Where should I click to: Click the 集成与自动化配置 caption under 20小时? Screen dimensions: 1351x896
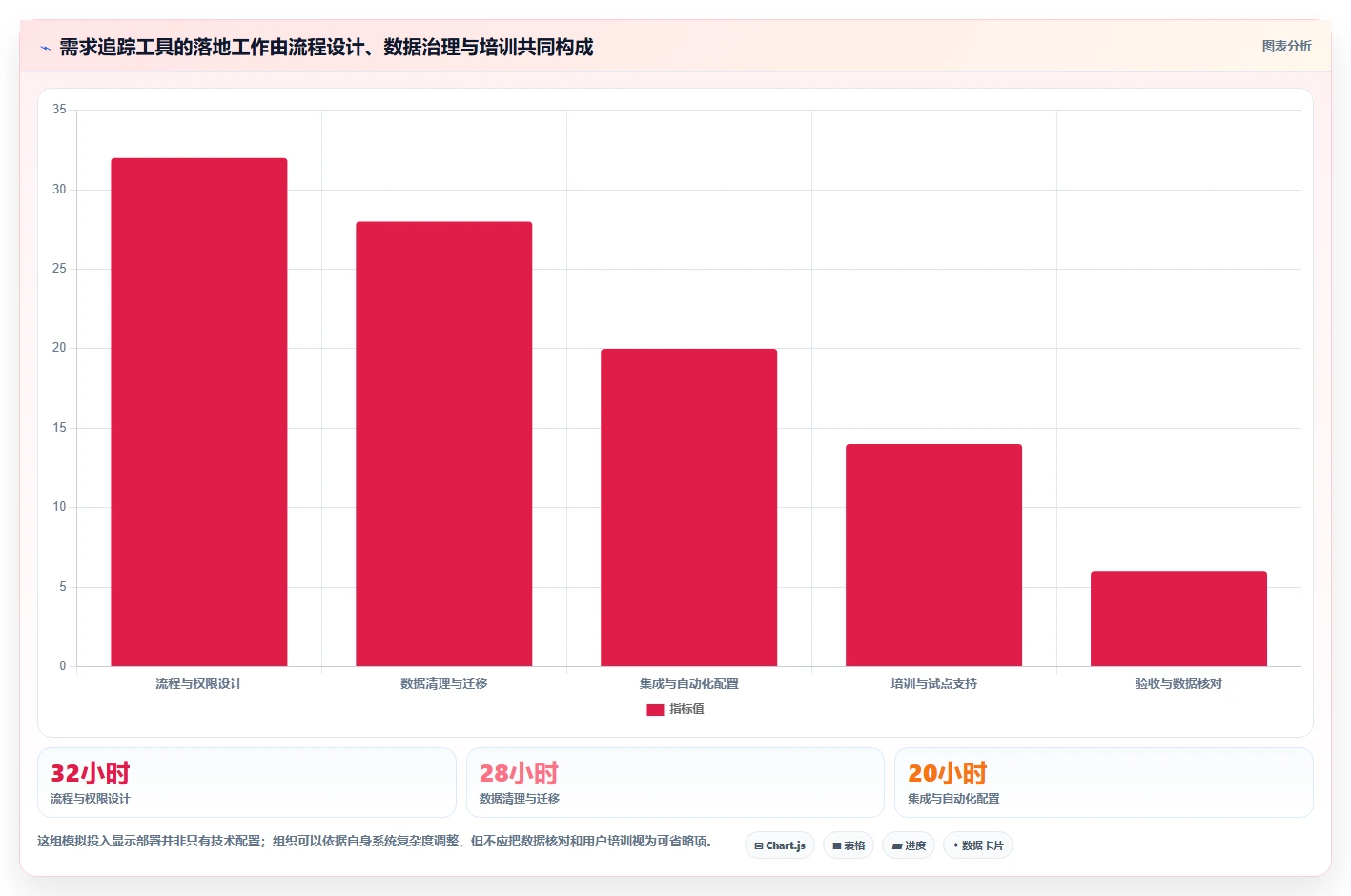point(953,799)
